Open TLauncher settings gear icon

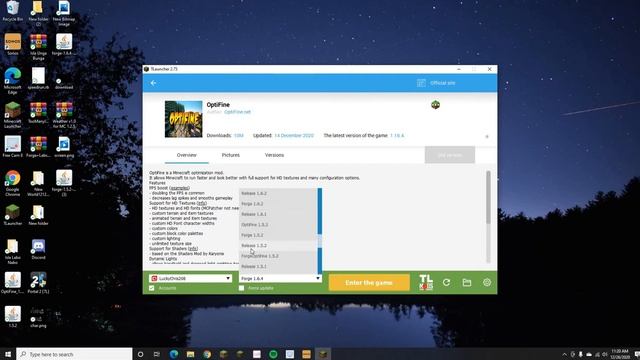487,282
